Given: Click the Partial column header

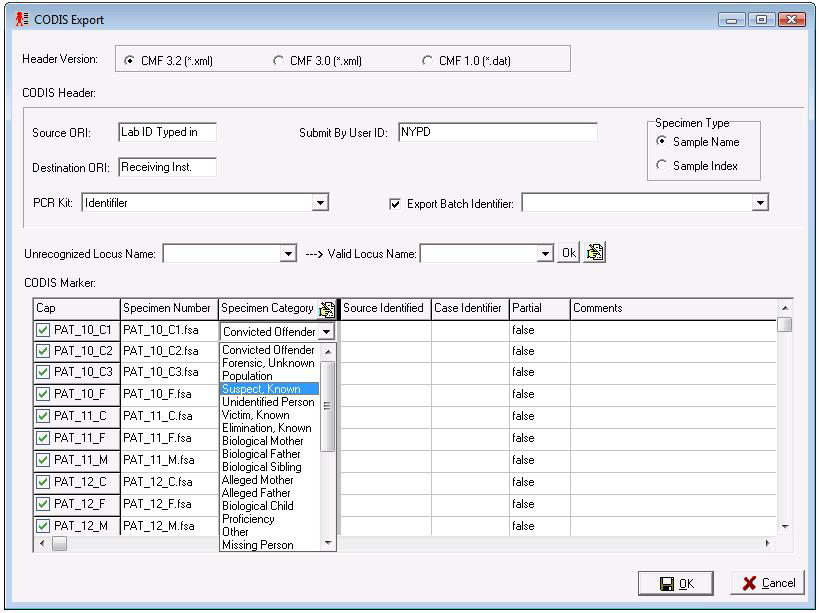Looking at the screenshot, I should [540, 309].
